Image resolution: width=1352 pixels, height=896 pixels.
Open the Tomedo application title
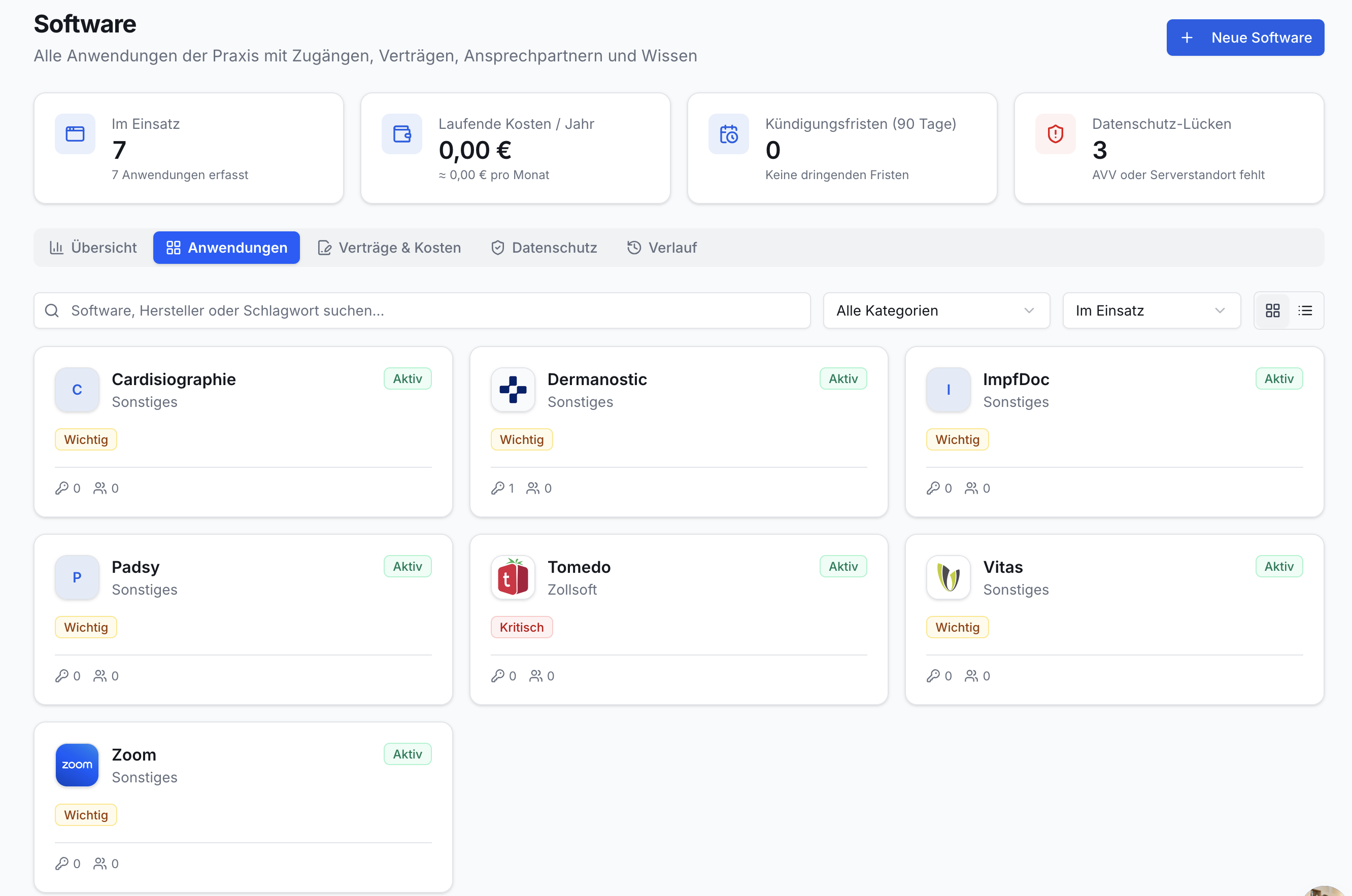(x=579, y=567)
